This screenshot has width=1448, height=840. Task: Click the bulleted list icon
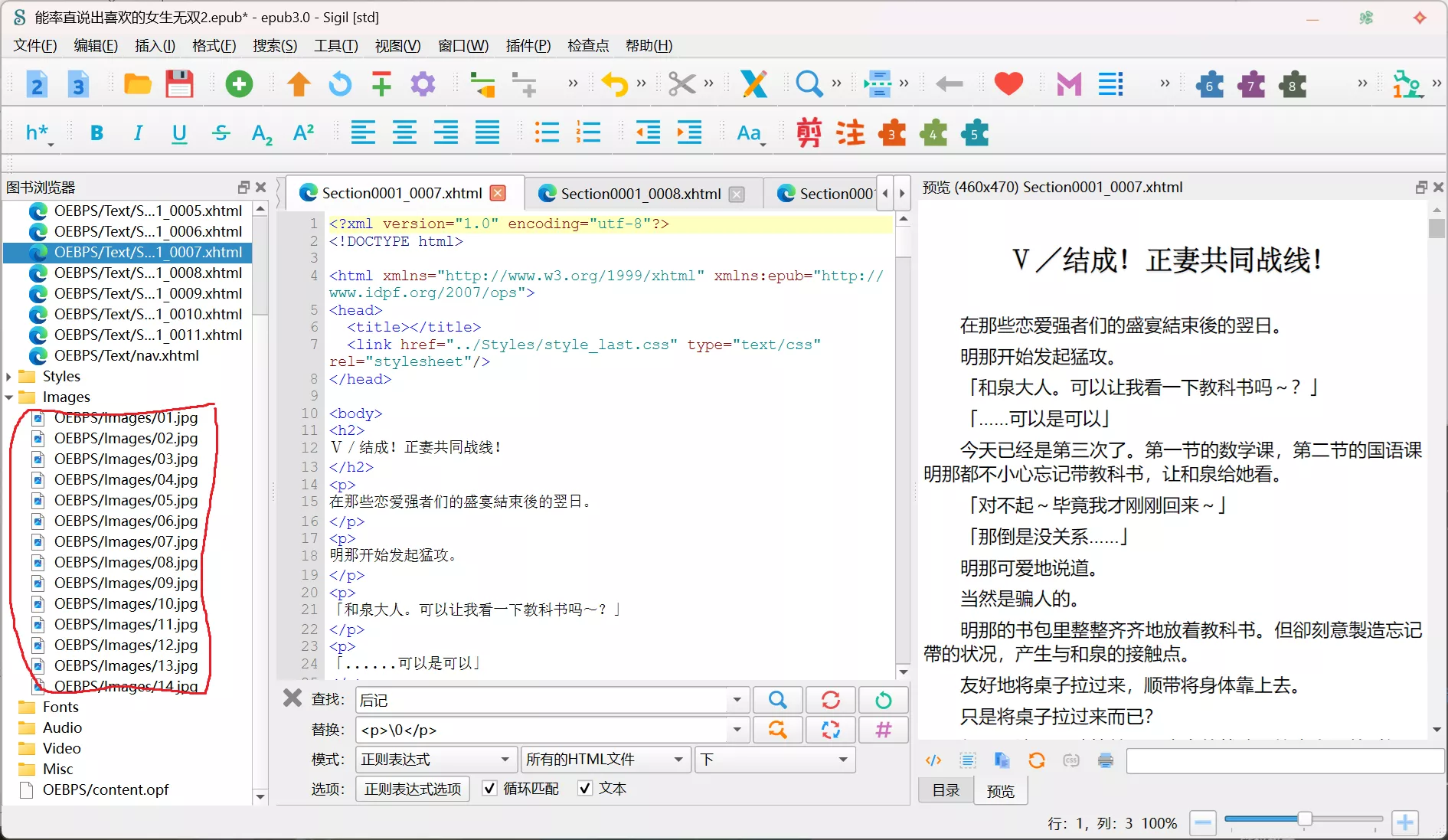(547, 133)
